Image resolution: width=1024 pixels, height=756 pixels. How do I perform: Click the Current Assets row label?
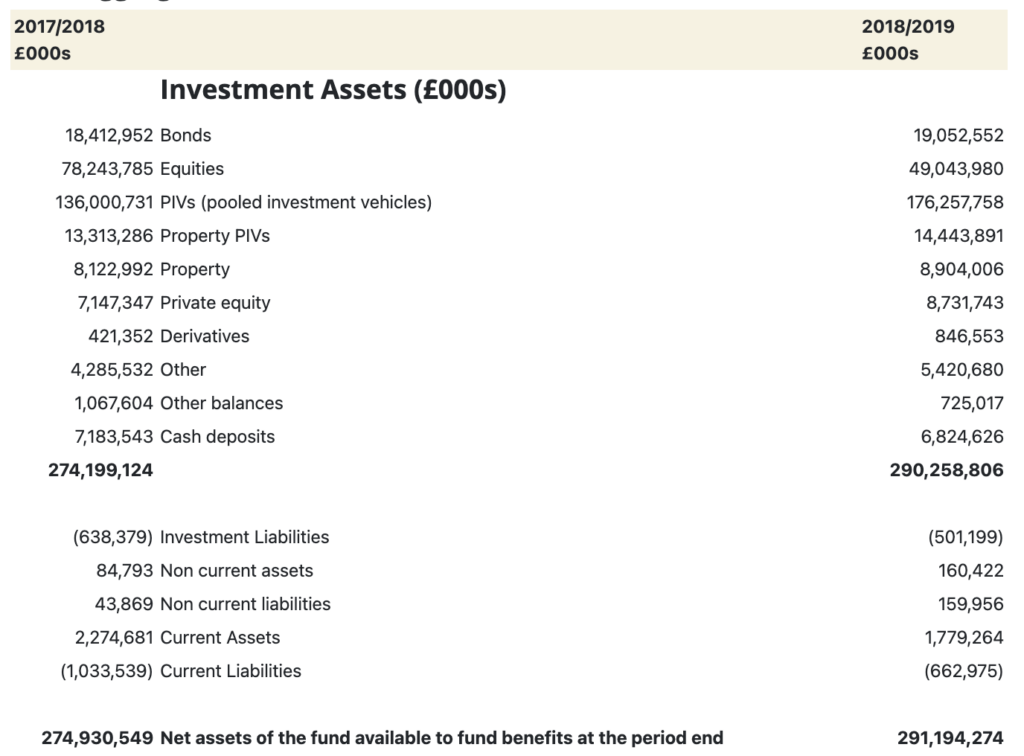(x=220, y=638)
